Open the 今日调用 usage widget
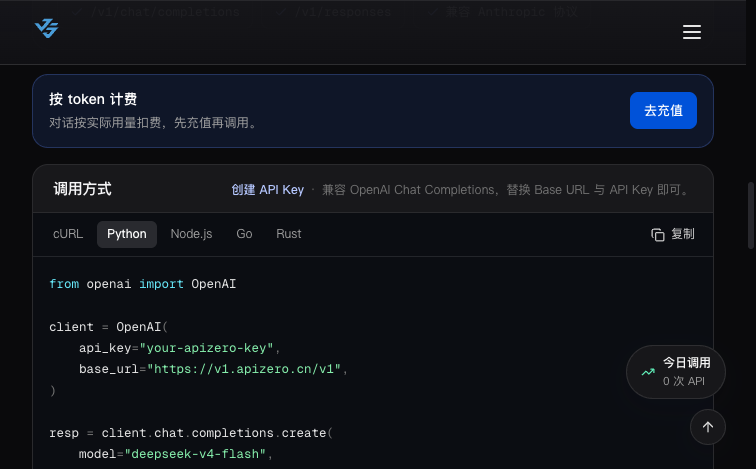 (675, 372)
